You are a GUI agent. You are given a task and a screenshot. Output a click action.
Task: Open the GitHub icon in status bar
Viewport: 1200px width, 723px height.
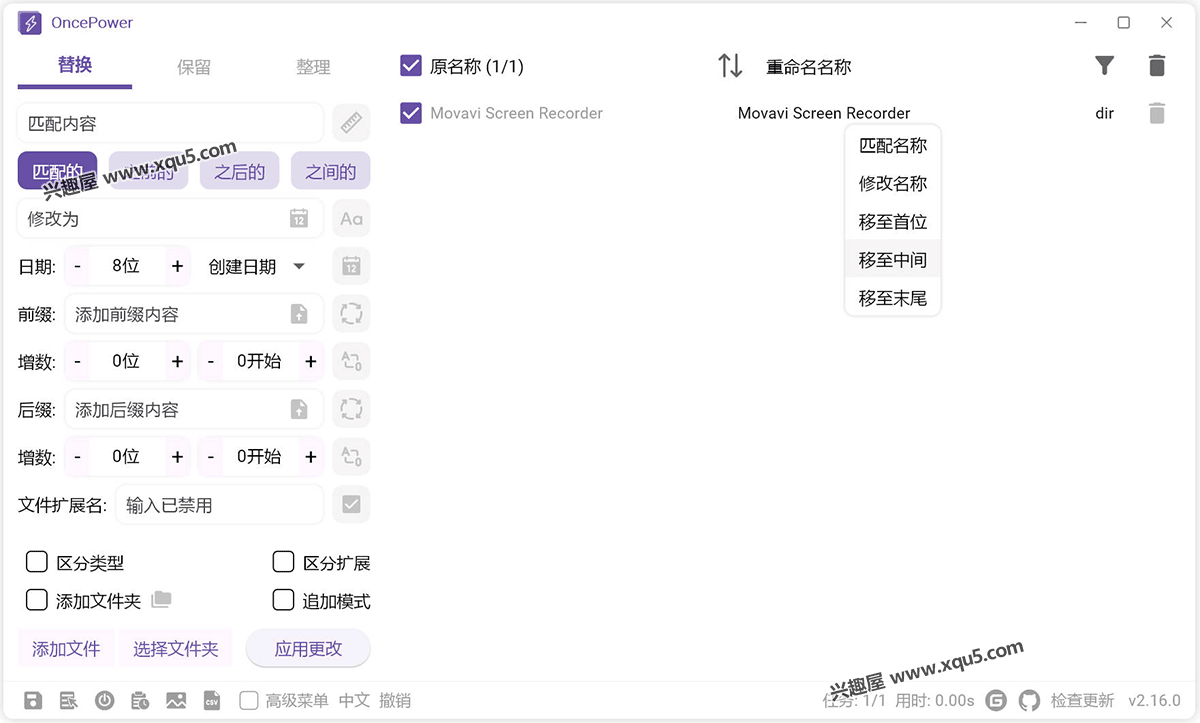[1029, 700]
